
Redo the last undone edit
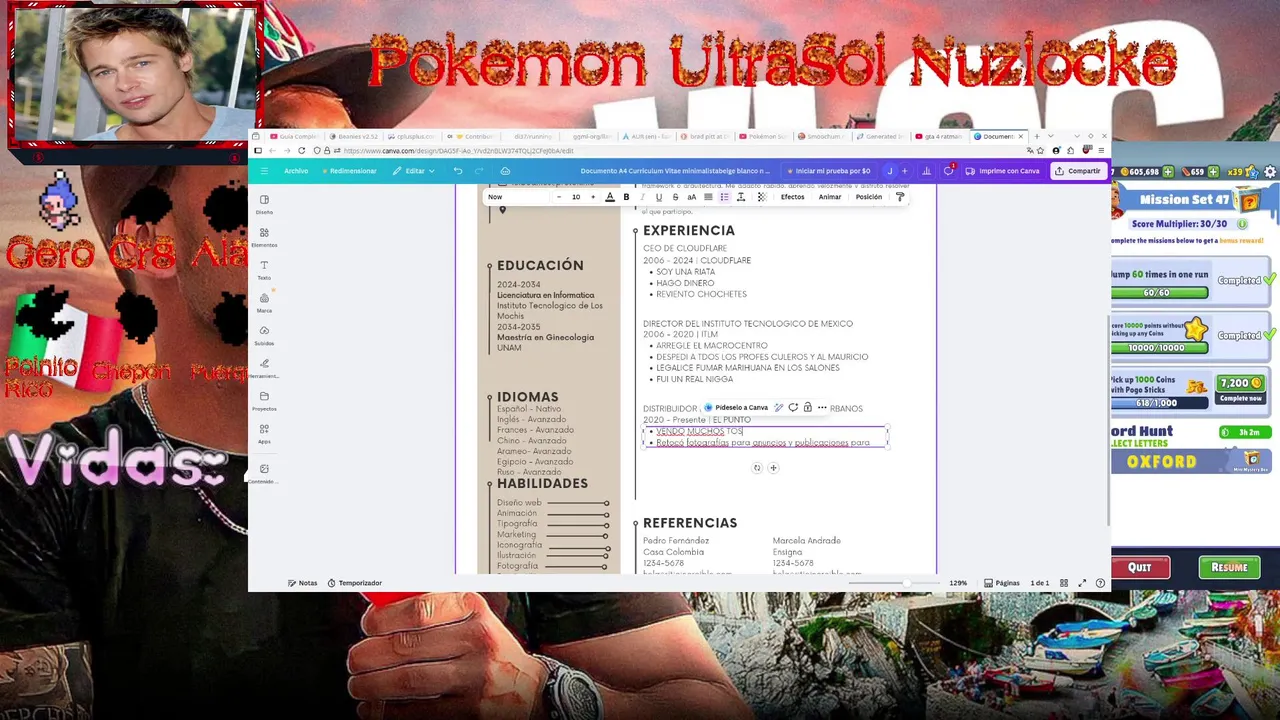pyautogui.click(x=479, y=171)
